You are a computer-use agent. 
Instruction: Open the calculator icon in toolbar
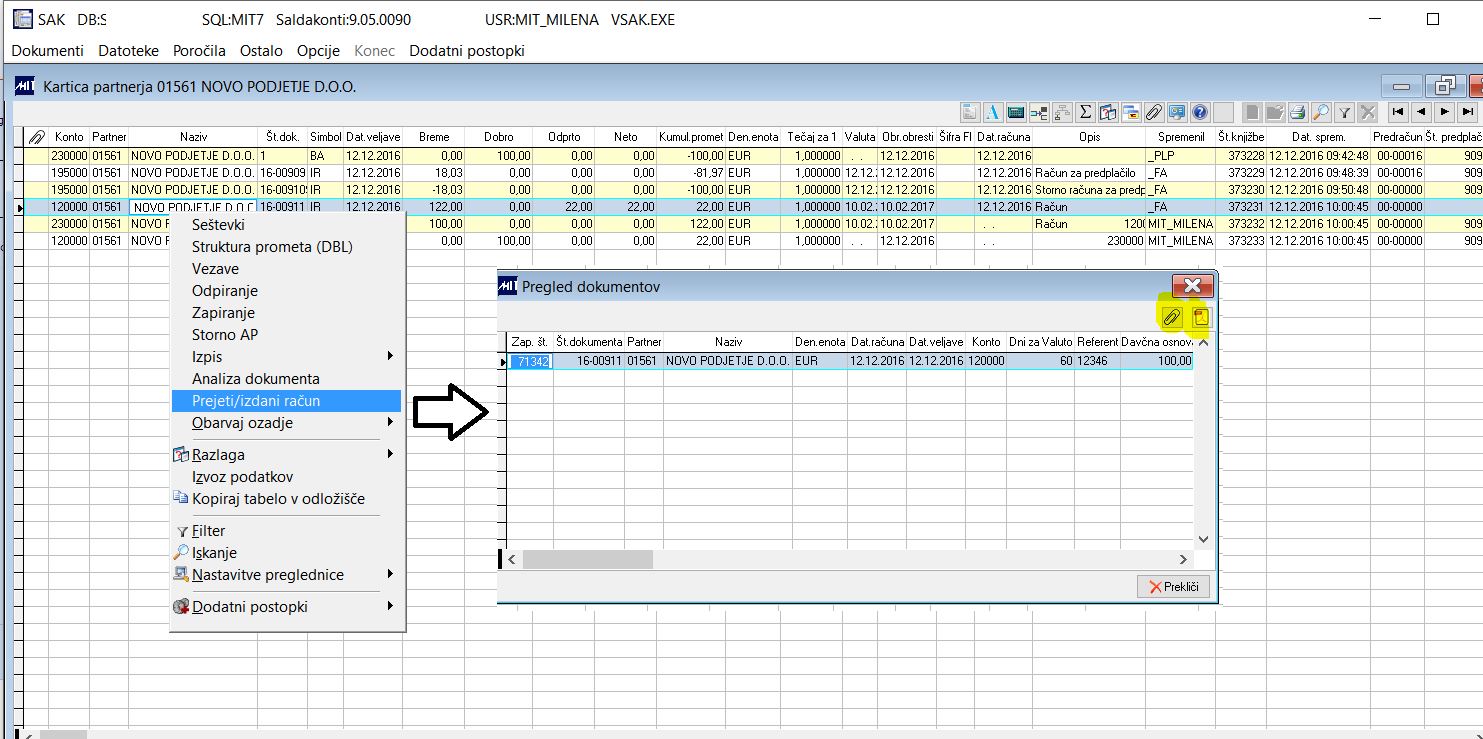[1016, 112]
